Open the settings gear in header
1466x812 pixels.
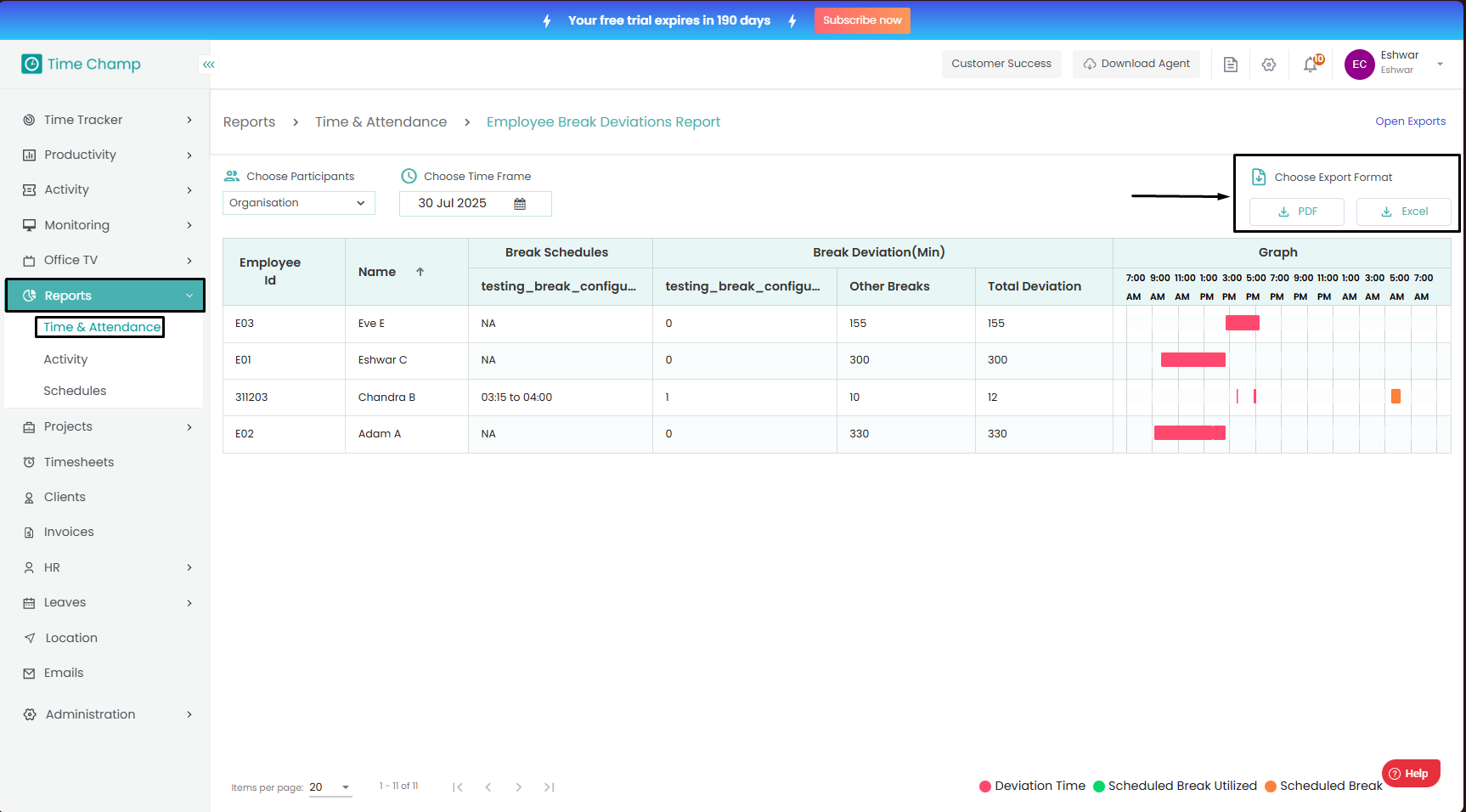tap(1269, 65)
